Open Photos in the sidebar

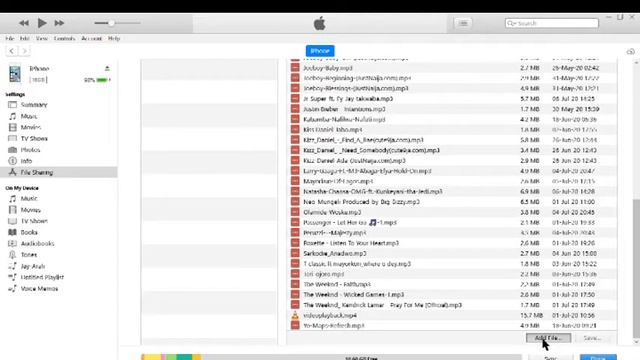[31, 150]
